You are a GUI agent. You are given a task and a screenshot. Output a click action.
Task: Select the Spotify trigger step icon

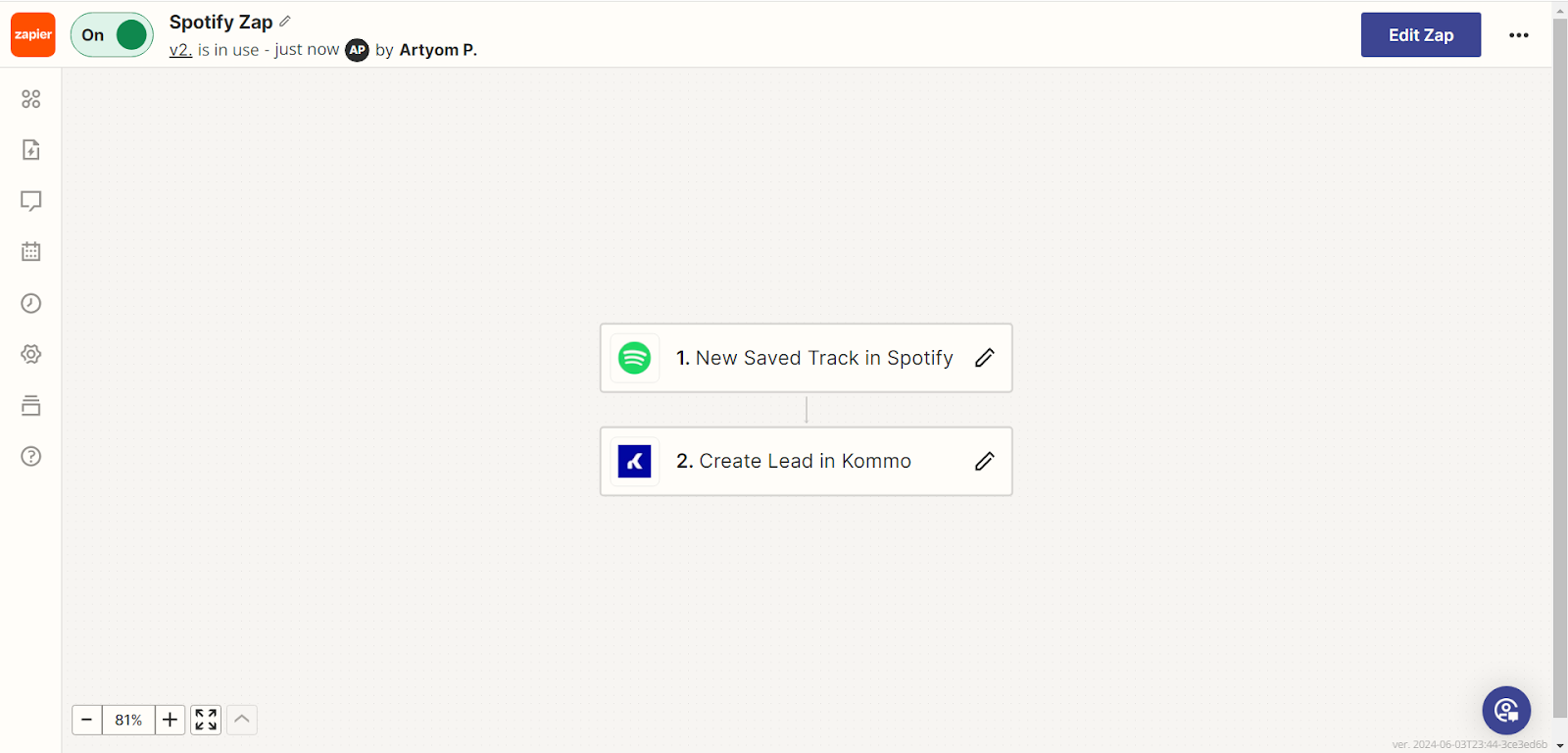[635, 358]
